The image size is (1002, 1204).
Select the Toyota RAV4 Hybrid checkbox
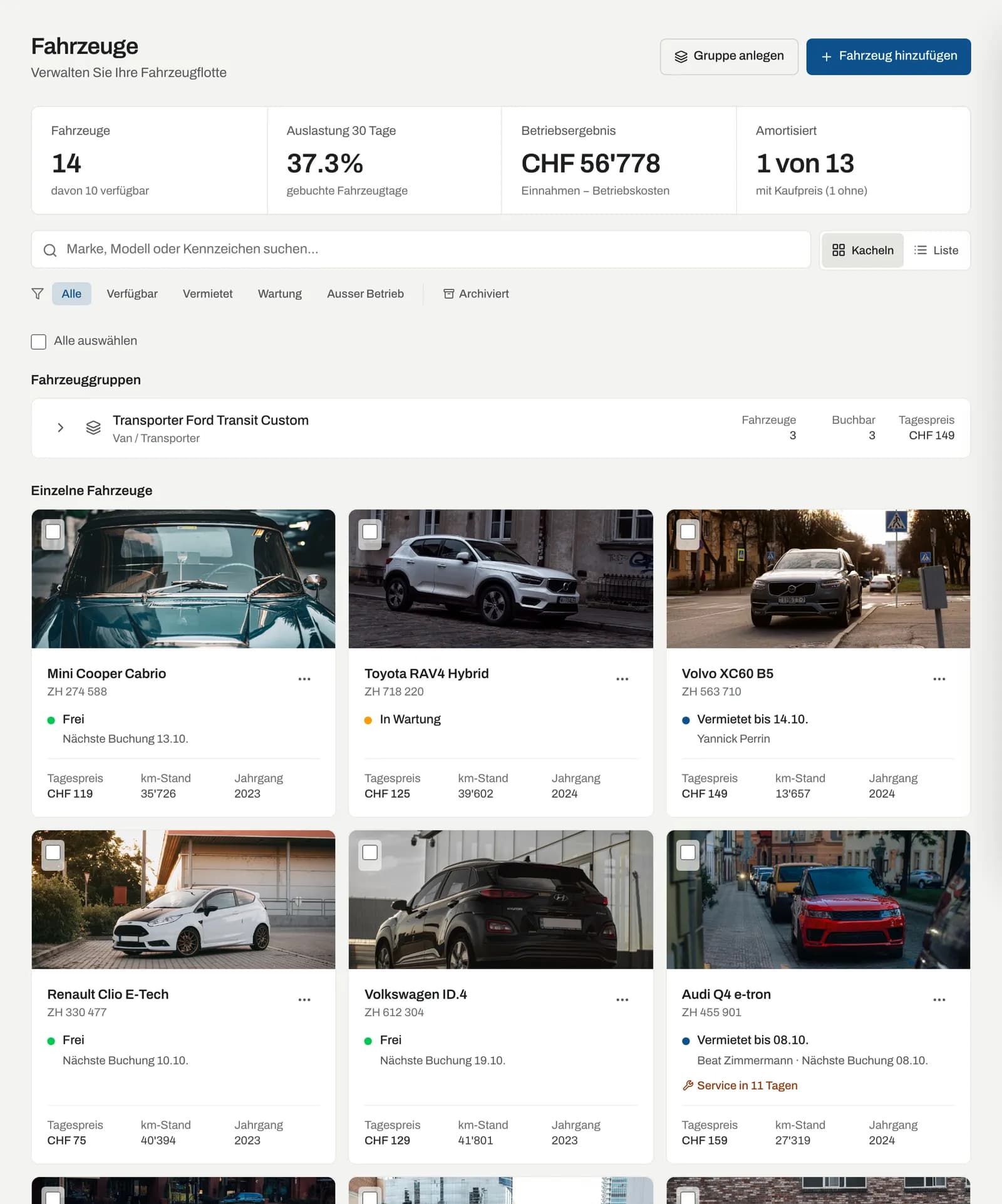pyautogui.click(x=370, y=532)
